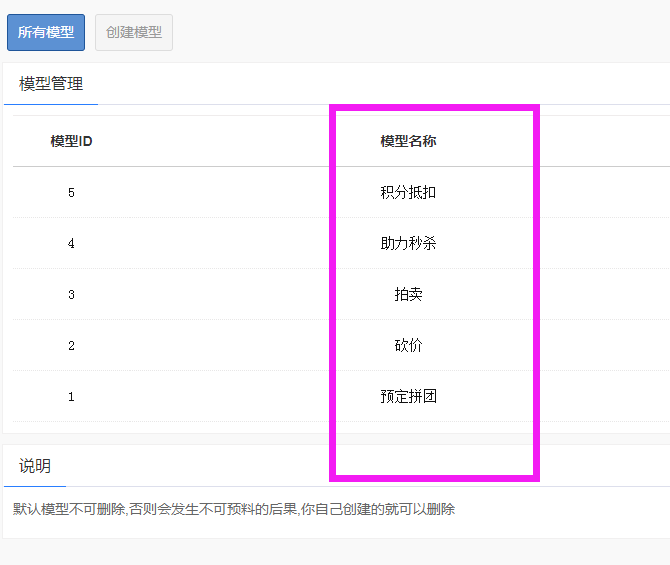
Task: Click the 模型名称 column header
Action: tap(408, 141)
